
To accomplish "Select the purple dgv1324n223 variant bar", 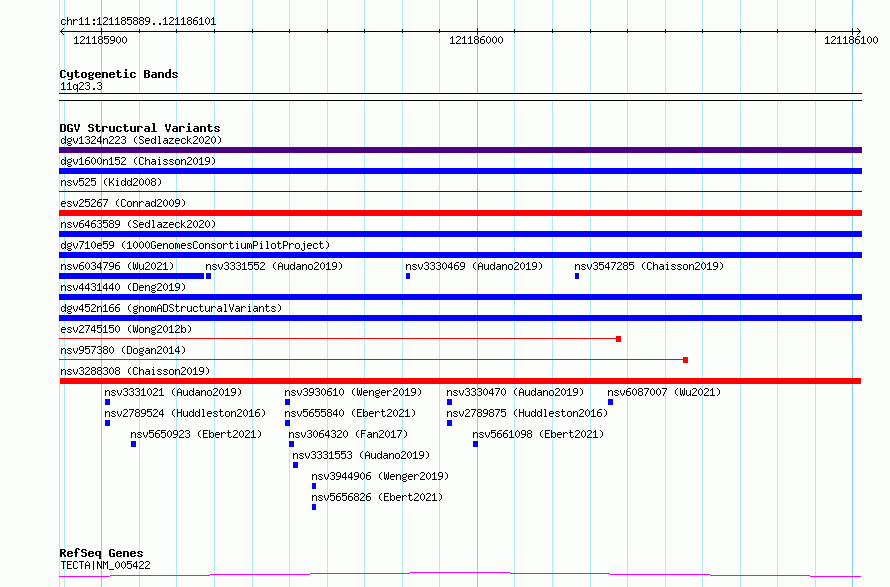I will pos(460,150).
